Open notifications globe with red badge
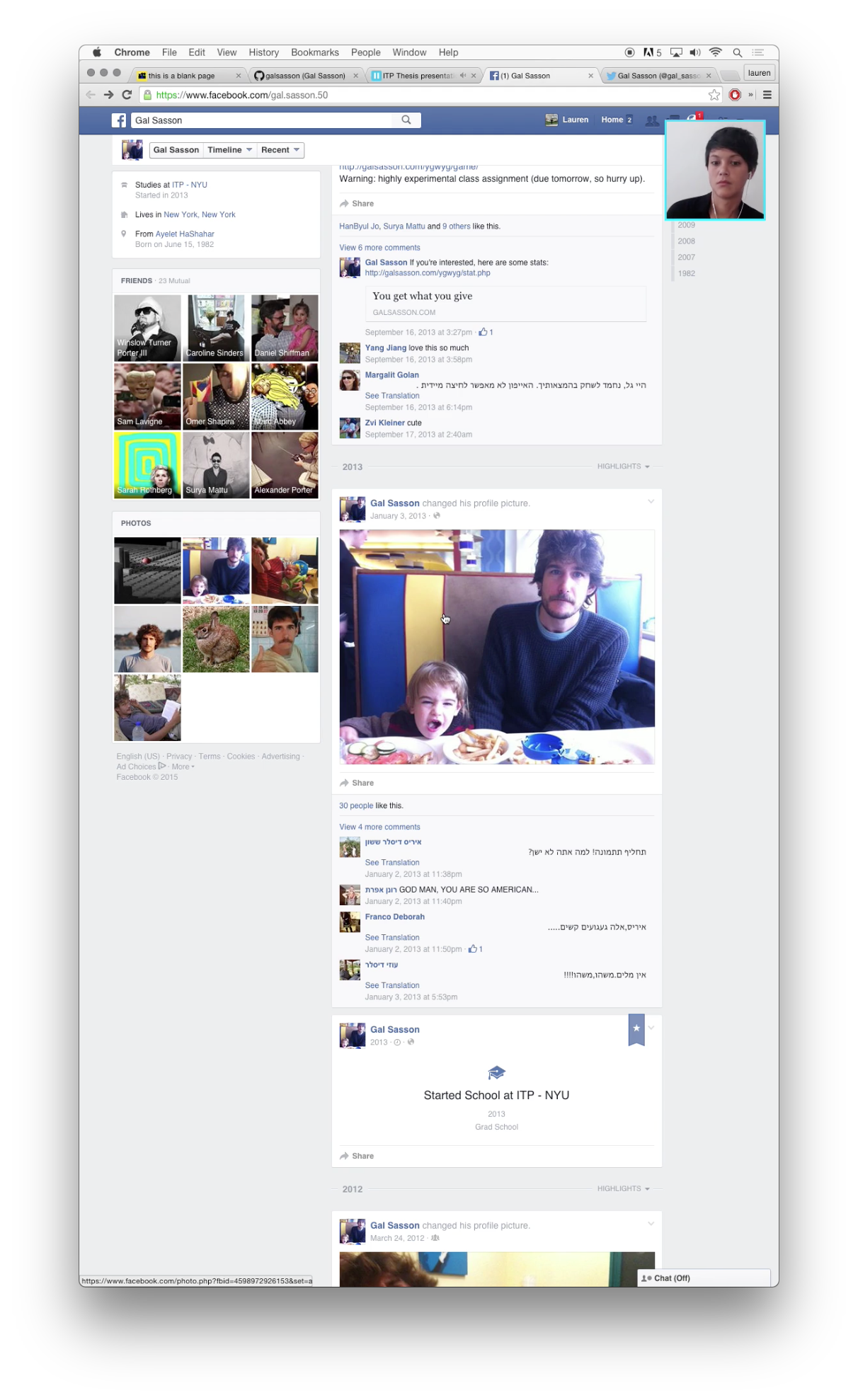 pyautogui.click(x=694, y=117)
